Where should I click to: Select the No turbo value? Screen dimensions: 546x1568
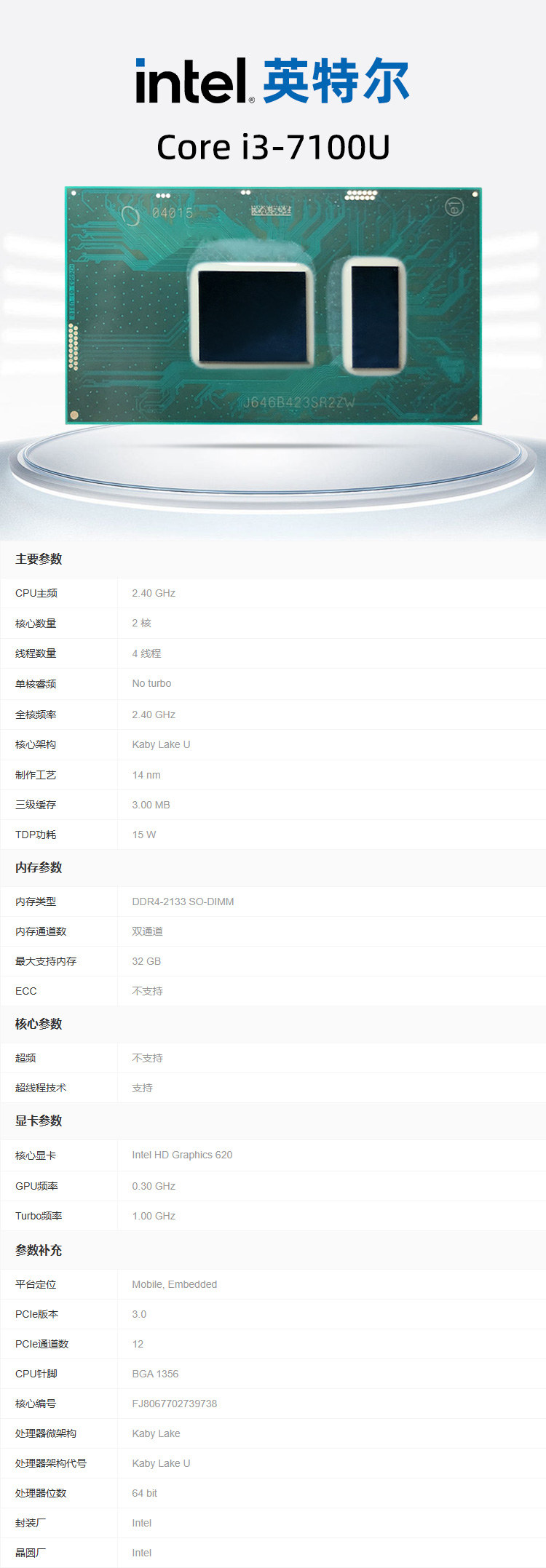coord(151,683)
